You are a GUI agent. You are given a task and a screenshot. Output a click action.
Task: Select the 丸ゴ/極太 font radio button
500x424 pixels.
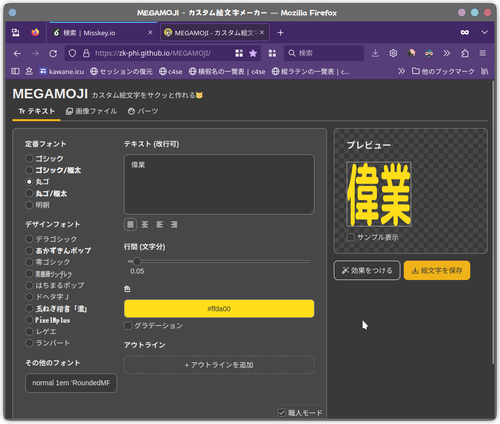point(29,193)
